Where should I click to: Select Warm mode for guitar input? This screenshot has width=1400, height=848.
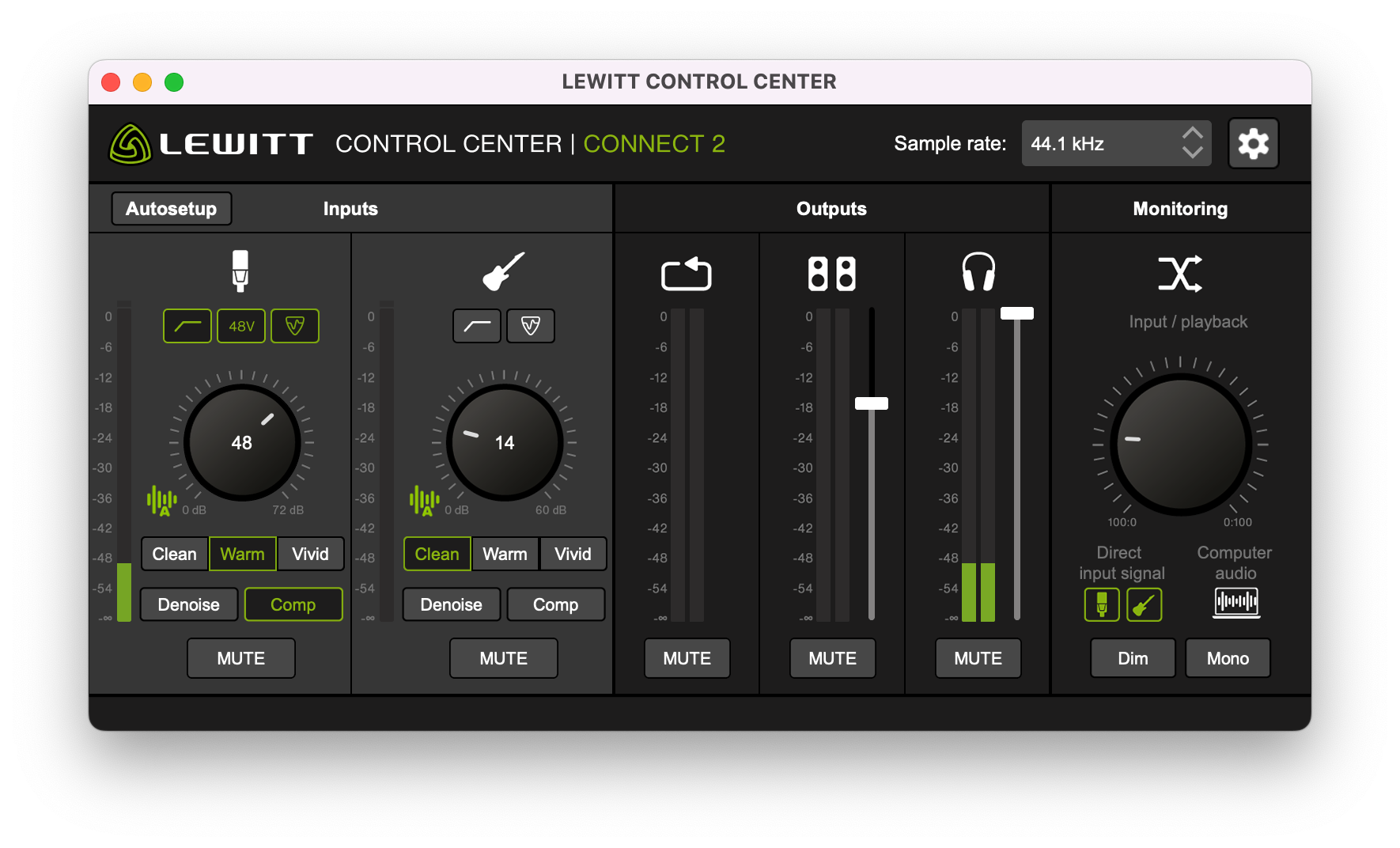pos(505,554)
